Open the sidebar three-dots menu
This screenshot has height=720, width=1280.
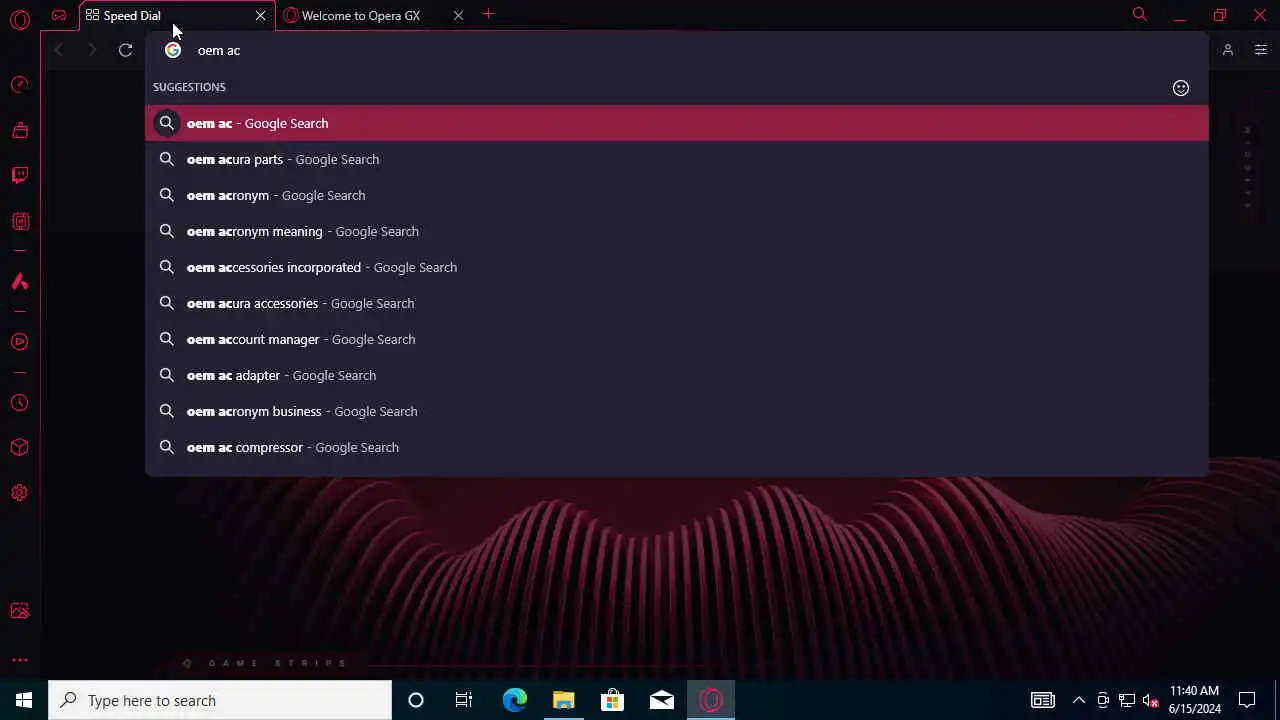[20, 660]
